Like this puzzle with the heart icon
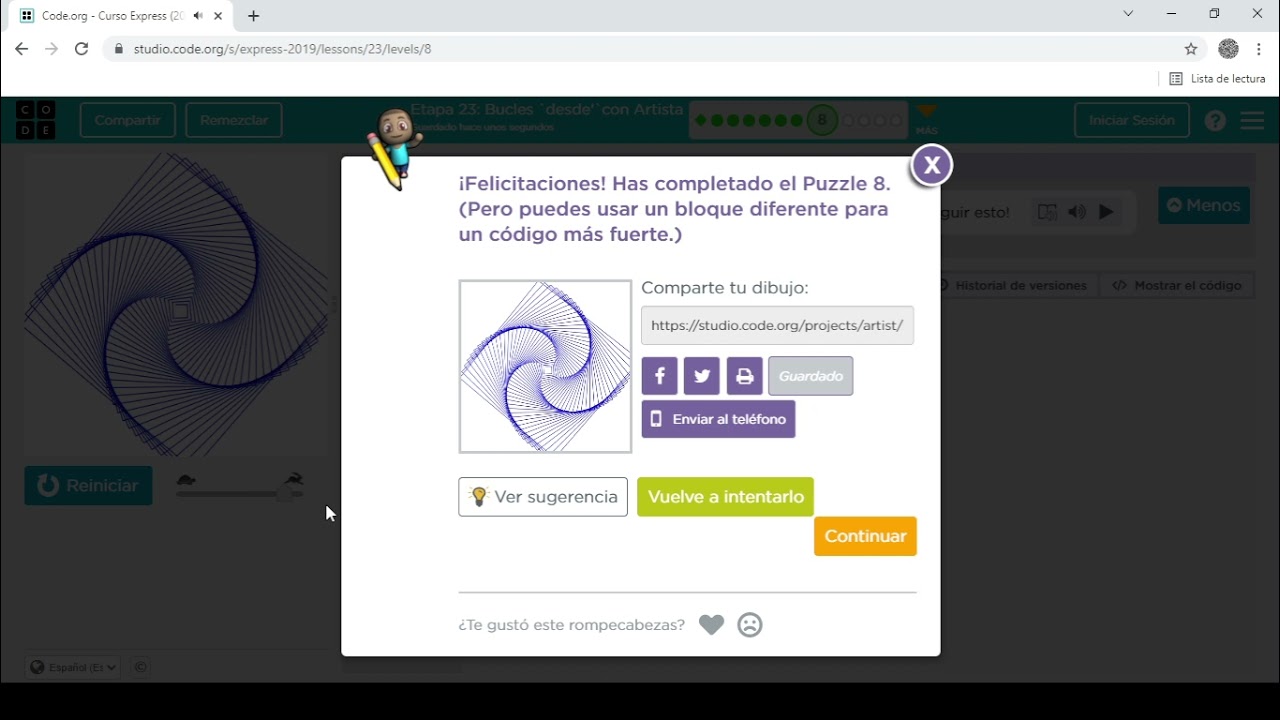 tap(711, 625)
